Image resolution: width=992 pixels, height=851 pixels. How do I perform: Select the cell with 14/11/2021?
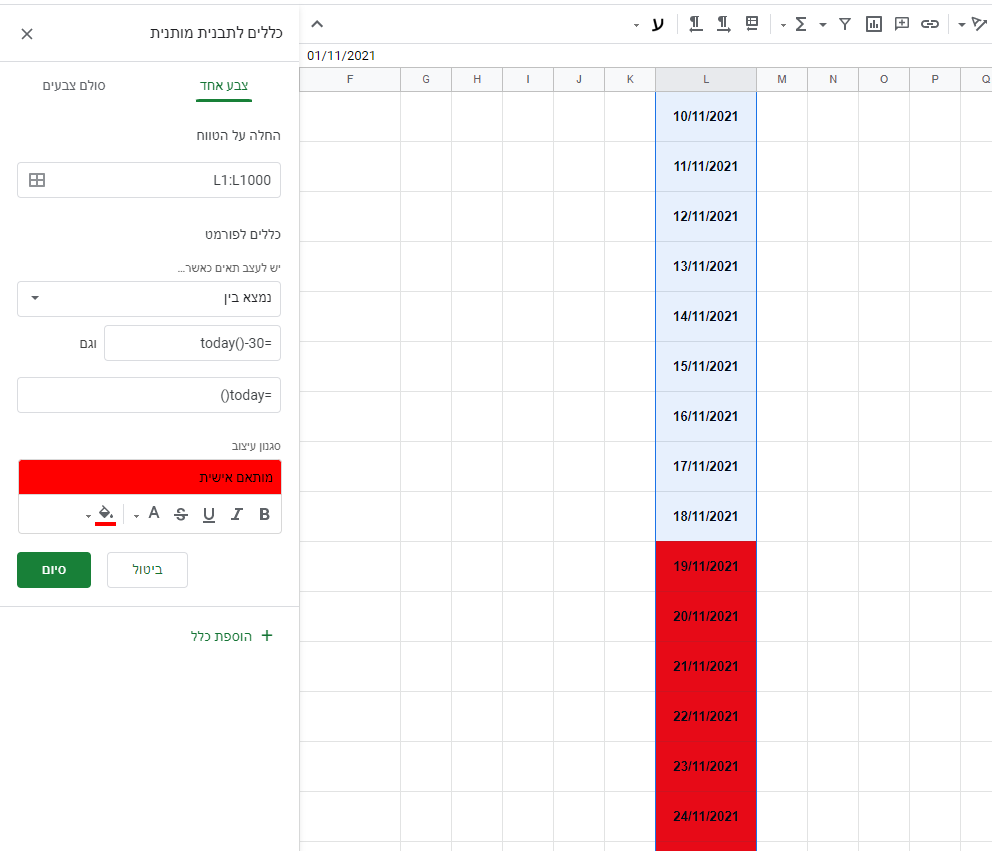tap(706, 316)
